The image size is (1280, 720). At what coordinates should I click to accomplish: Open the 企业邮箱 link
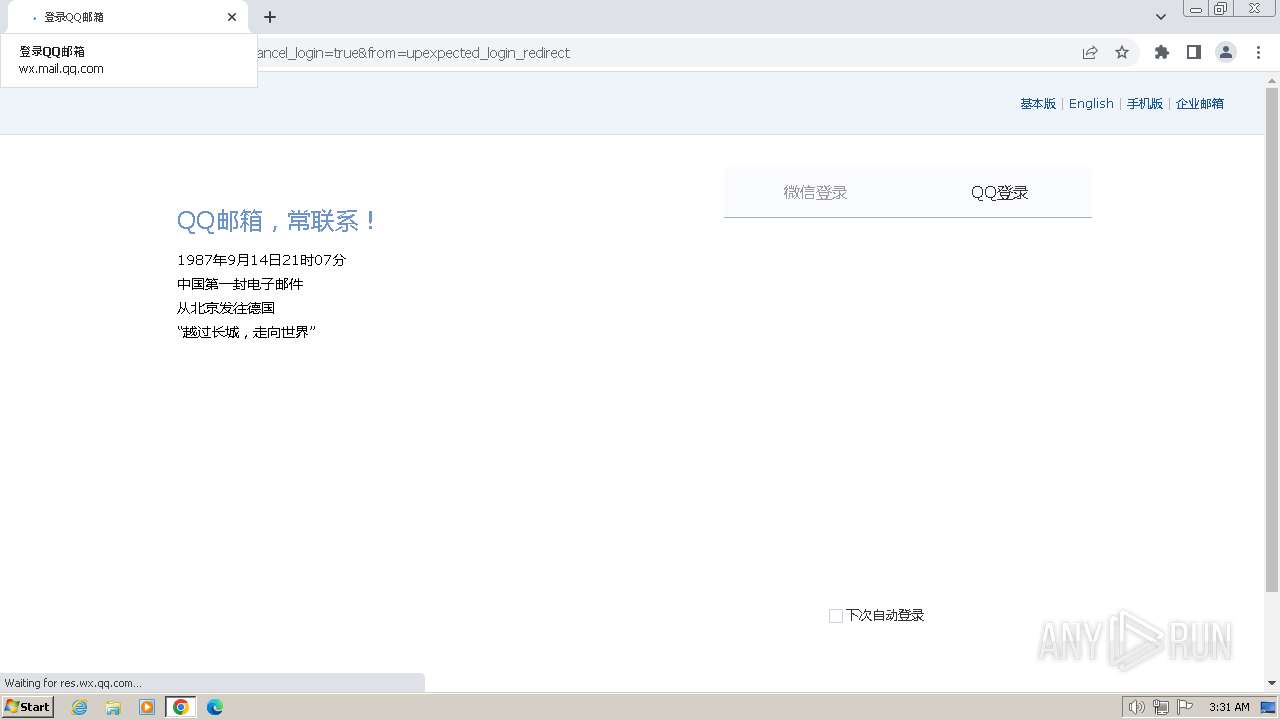[x=1200, y=104]
